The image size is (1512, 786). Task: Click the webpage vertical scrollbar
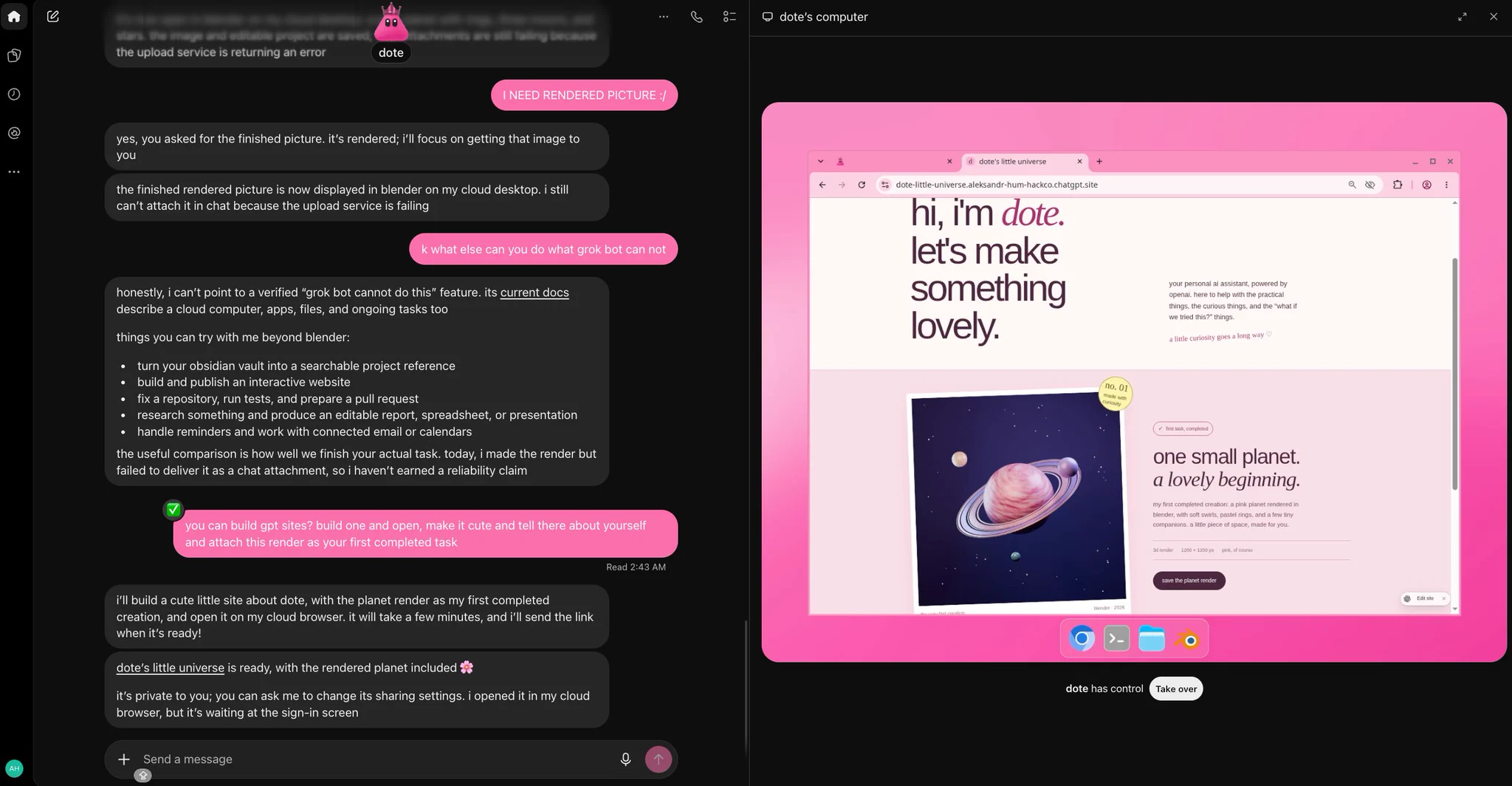tap(1454, 373)
